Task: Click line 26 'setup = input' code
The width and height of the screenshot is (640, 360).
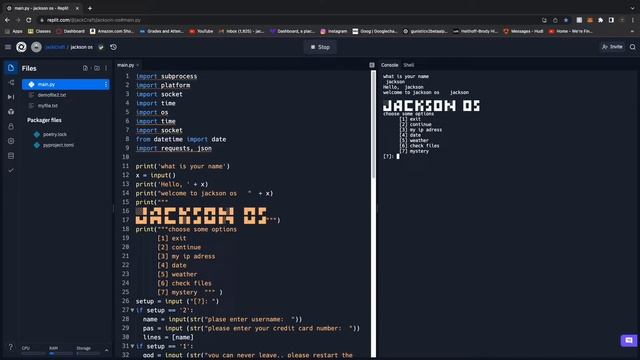Action: 177,301
